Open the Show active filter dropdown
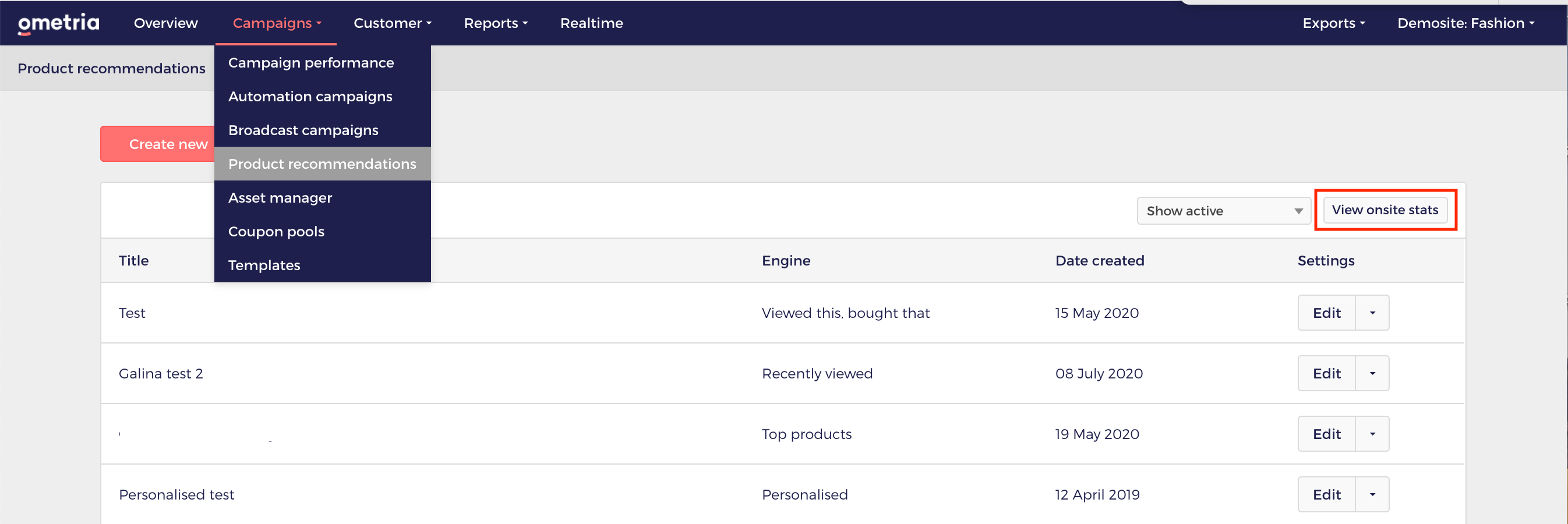Image resolution: width=1568 pixels, height=524 pixels. (x=1224, y=211)
